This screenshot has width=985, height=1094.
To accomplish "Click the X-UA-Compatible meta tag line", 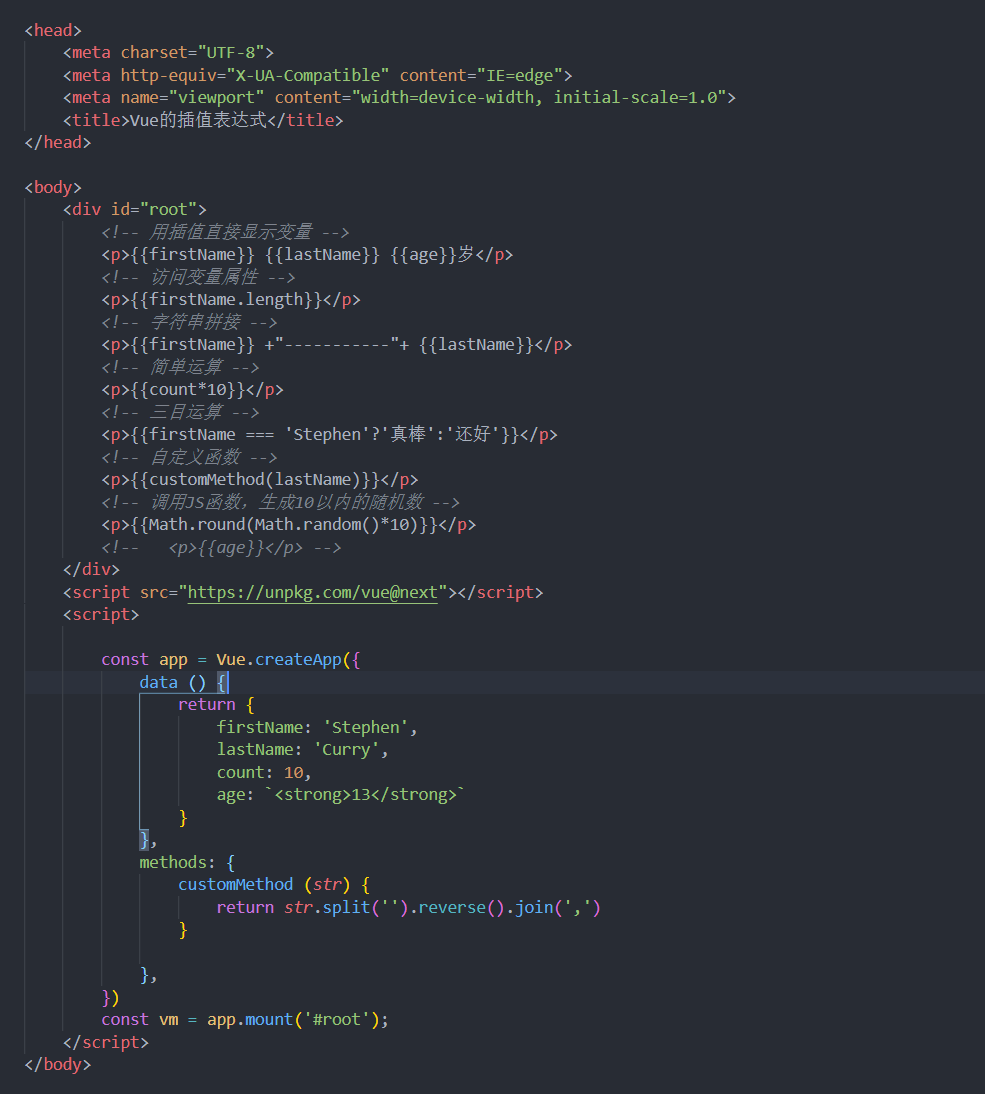I will click(317, 75).
